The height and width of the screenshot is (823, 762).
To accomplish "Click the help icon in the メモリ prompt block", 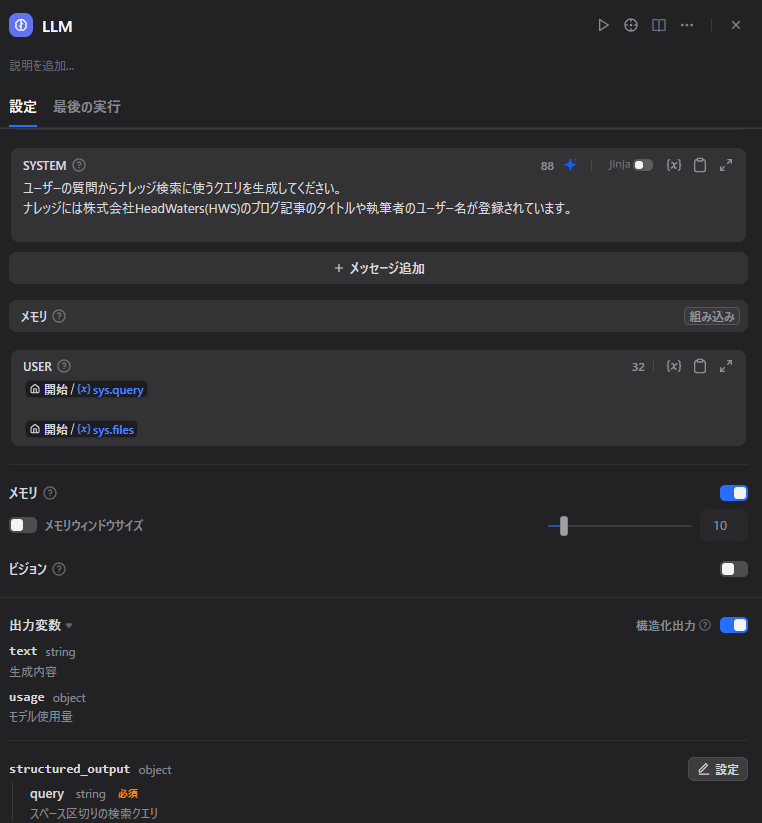I will coord(59,316).
